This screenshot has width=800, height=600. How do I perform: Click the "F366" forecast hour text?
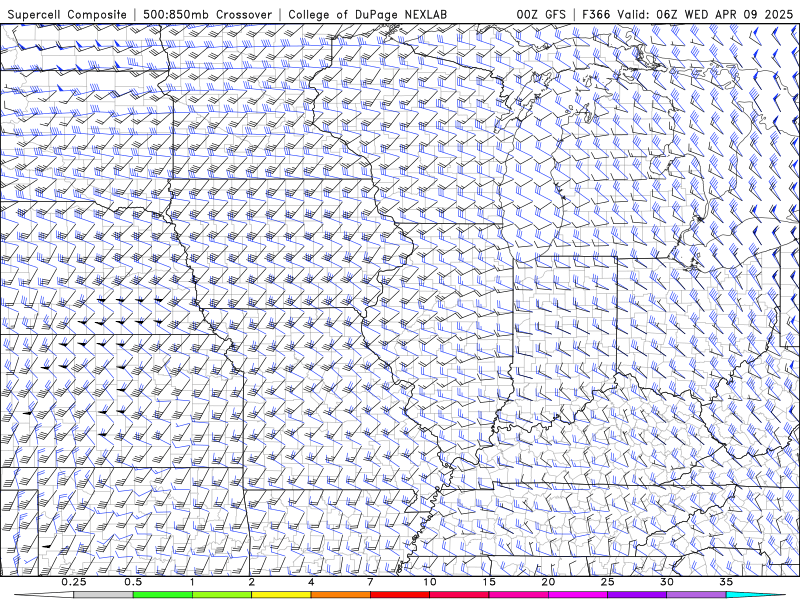tap(596, 14)
